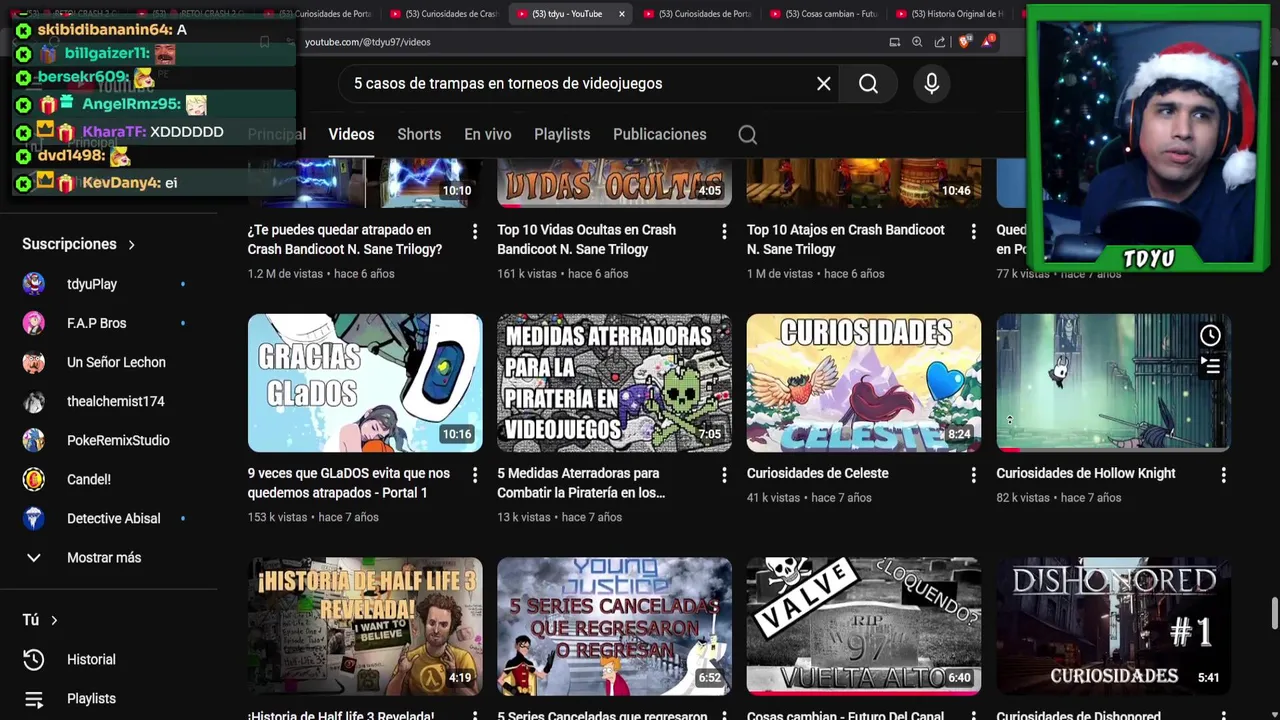Open Curiosidades de Hollow Knight title
The height and width of the screenshot is (720, 1280).
coord(1086,473)
